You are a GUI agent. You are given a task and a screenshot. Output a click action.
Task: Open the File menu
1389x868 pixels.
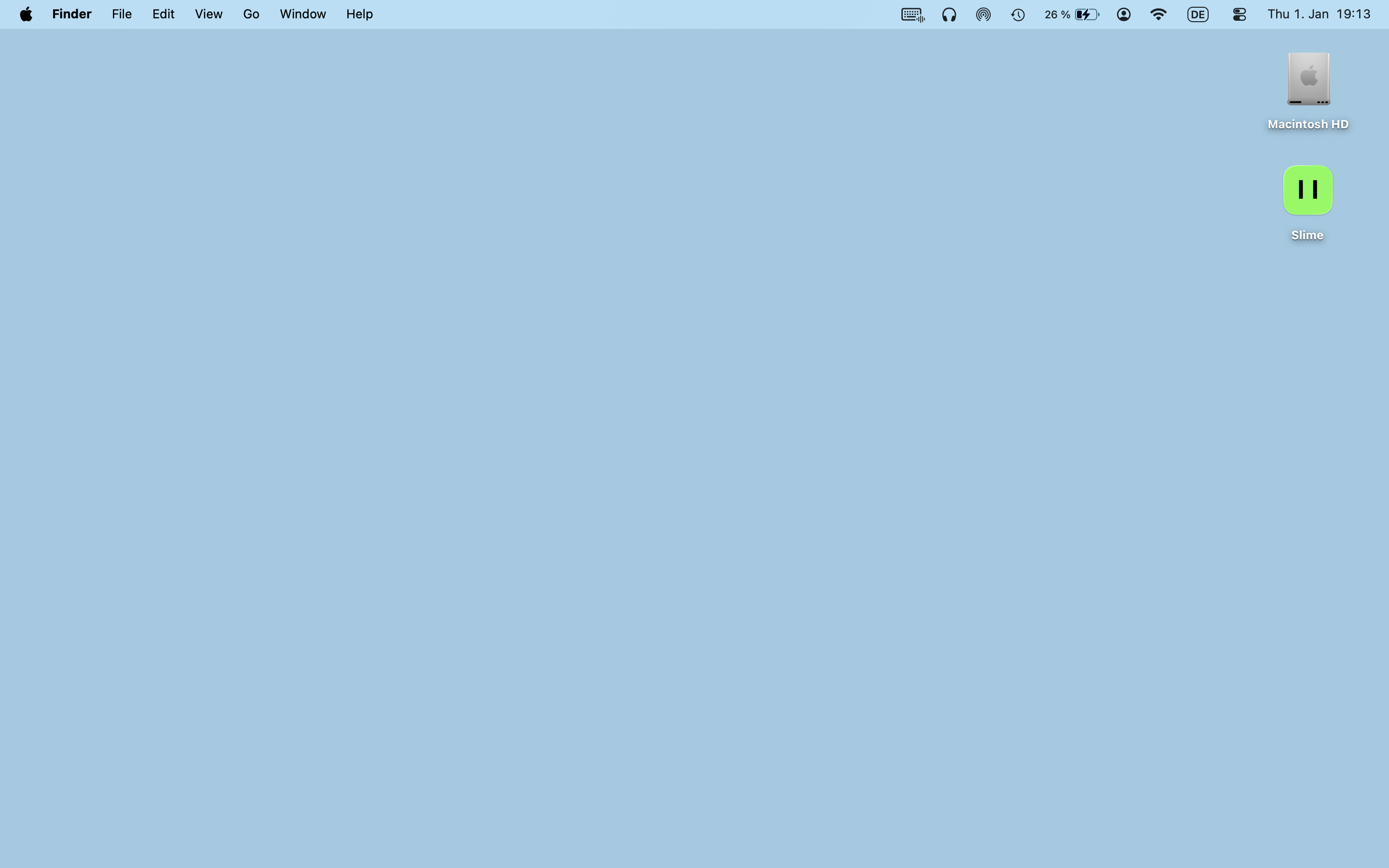tap(122, 14)
